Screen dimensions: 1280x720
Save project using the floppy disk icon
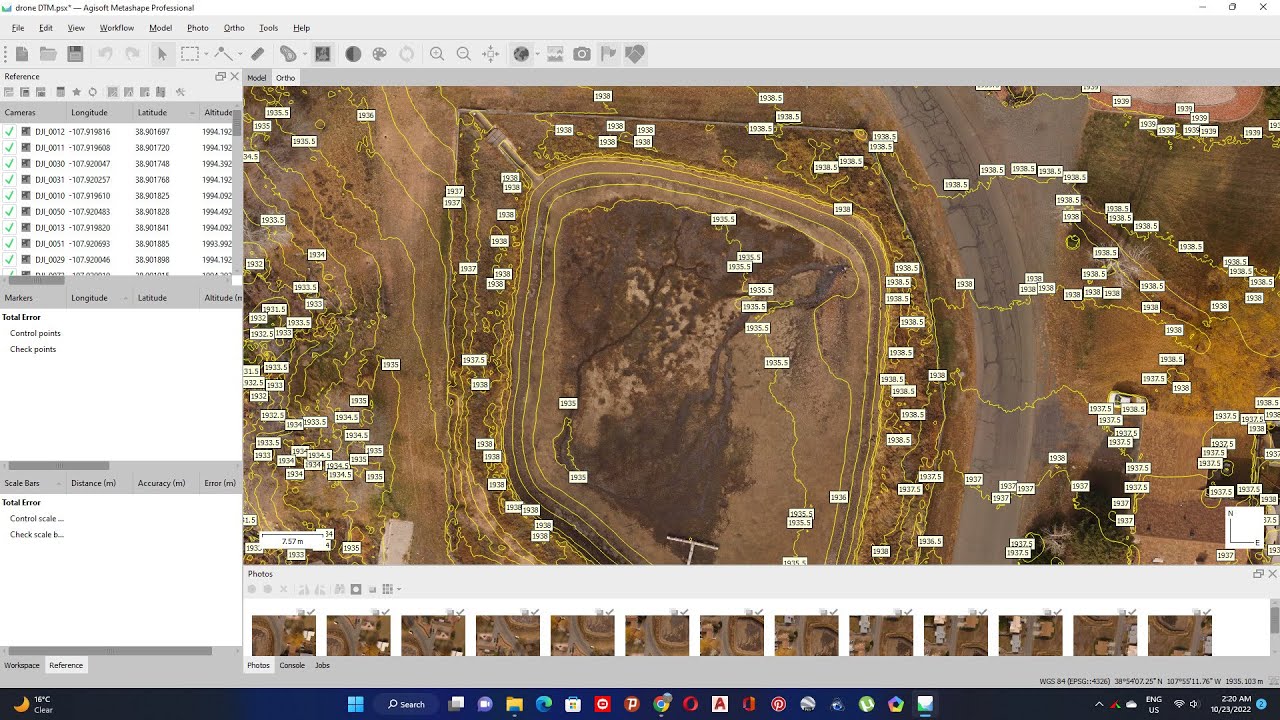click(75, 54)
